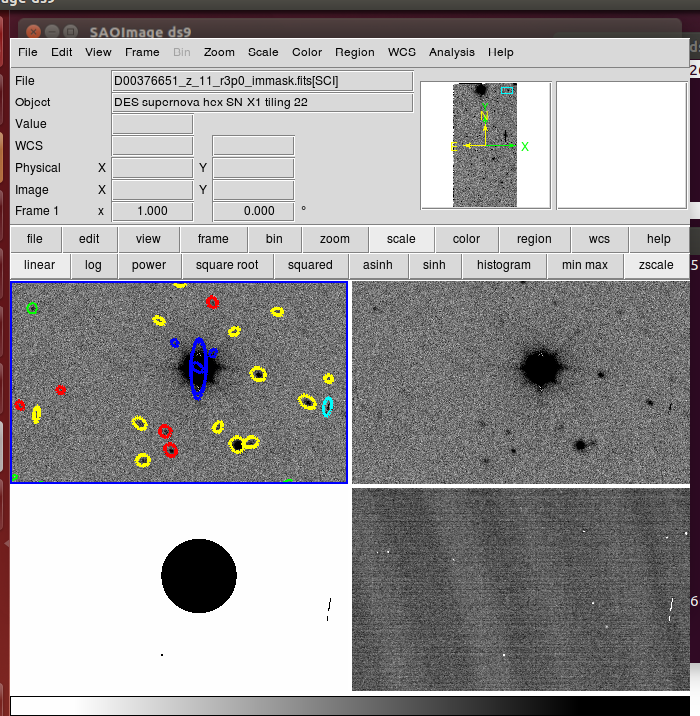Select the cyan ellipse region marker
Viewport: 700px width, 716px height.
tap(327, 406)
